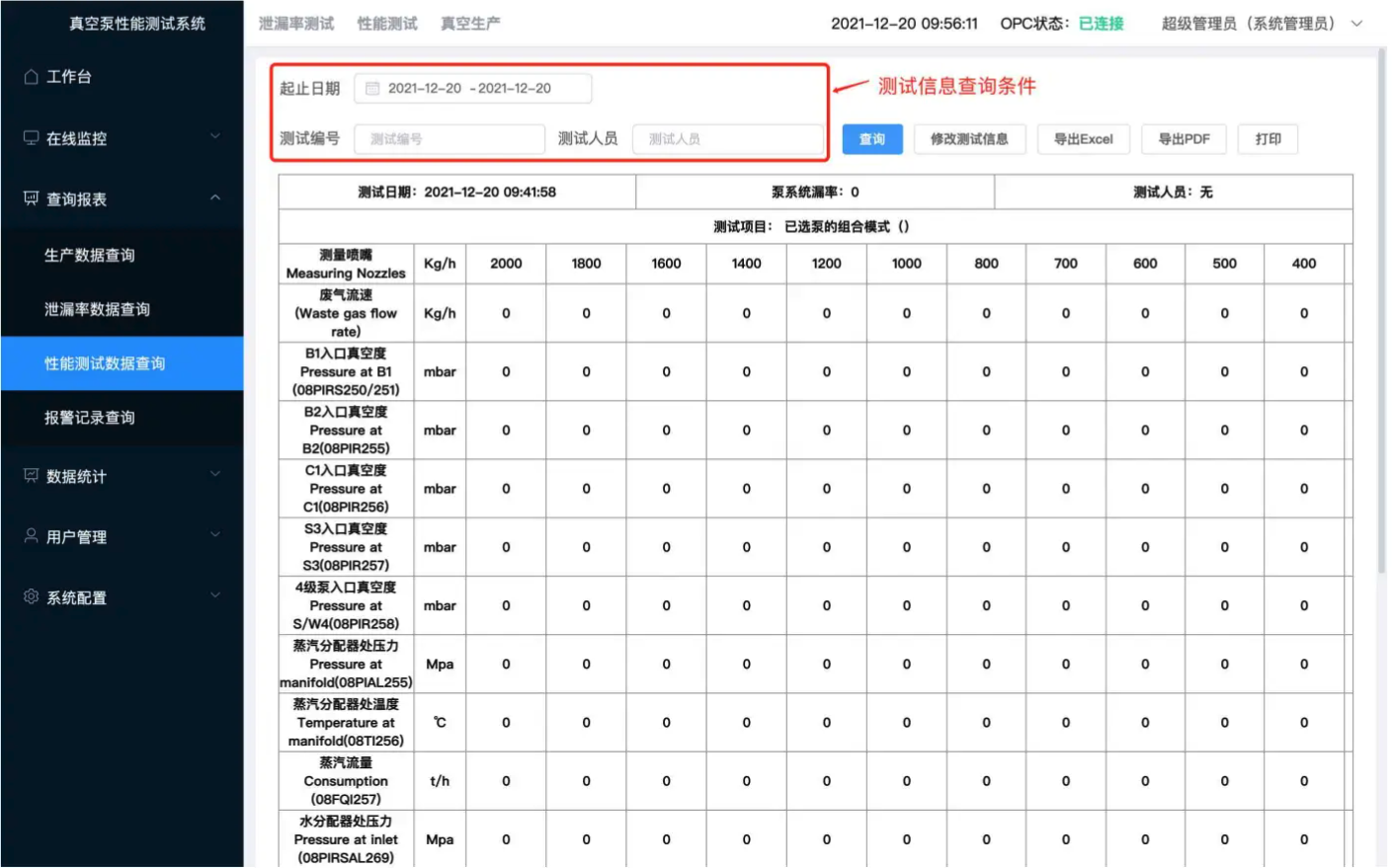Collapse the 查询报表 sidebar chevron
Viewport: 1393px width, 868px height.
tap(215, 198)
